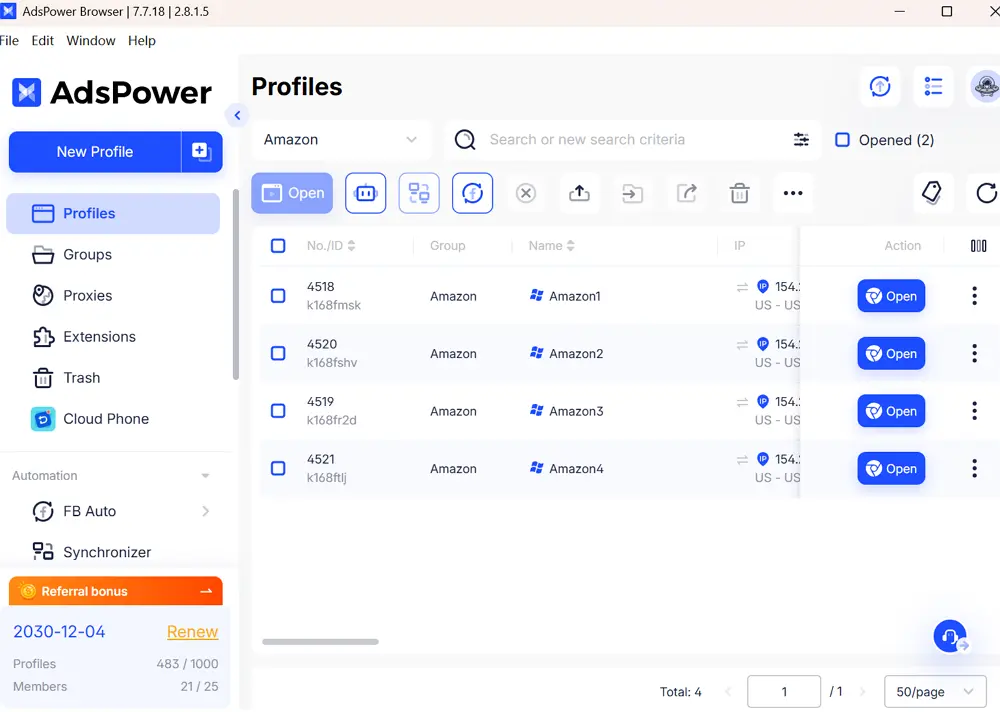This screenshot has height=712, width=1000.
Task: Open the trash icon to delete selected profiles
Action: tap(739, 193)
